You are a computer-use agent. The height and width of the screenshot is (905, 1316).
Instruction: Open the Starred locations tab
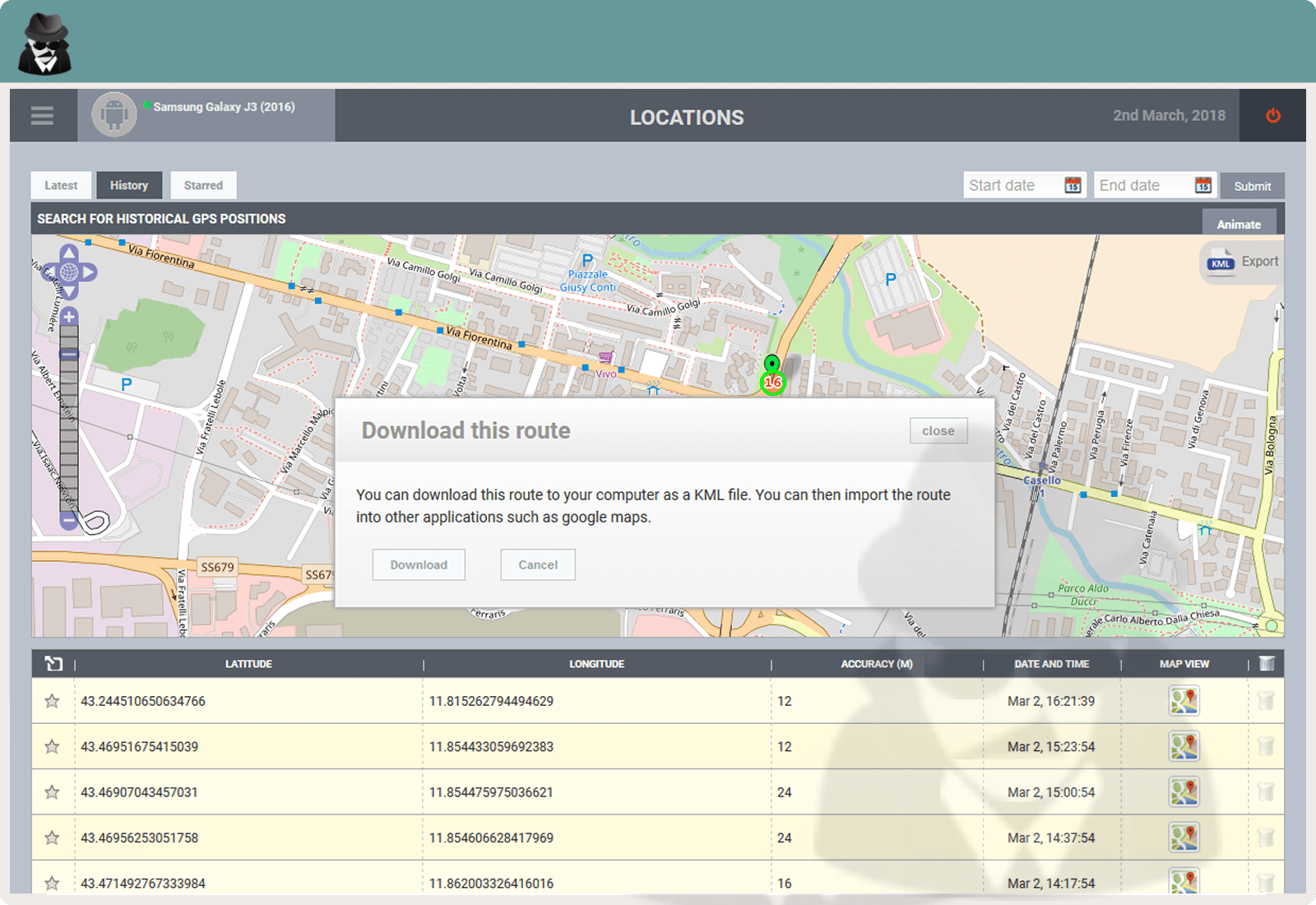203,185
